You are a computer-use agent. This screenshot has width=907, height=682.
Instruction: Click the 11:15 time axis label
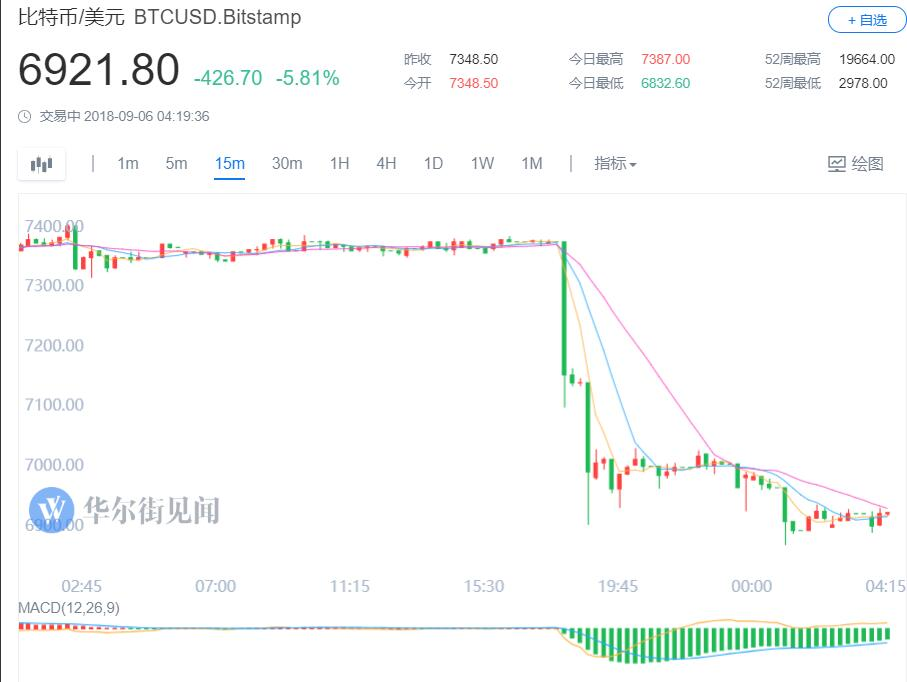click(349, 587)
